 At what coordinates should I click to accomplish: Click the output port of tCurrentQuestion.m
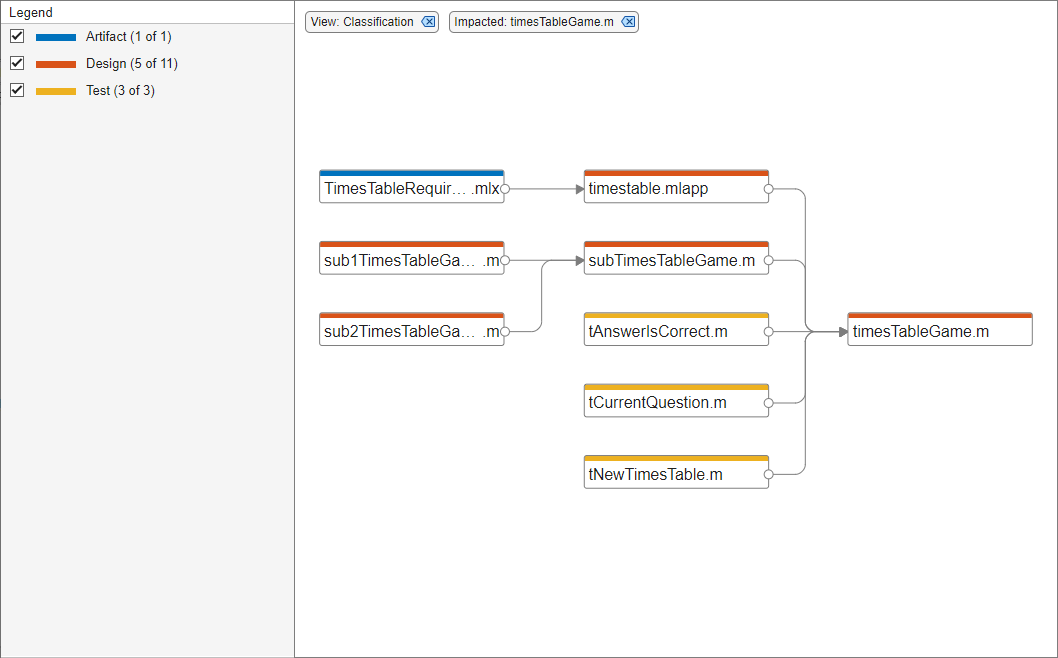pyautogui.click(x=768, y=403)
